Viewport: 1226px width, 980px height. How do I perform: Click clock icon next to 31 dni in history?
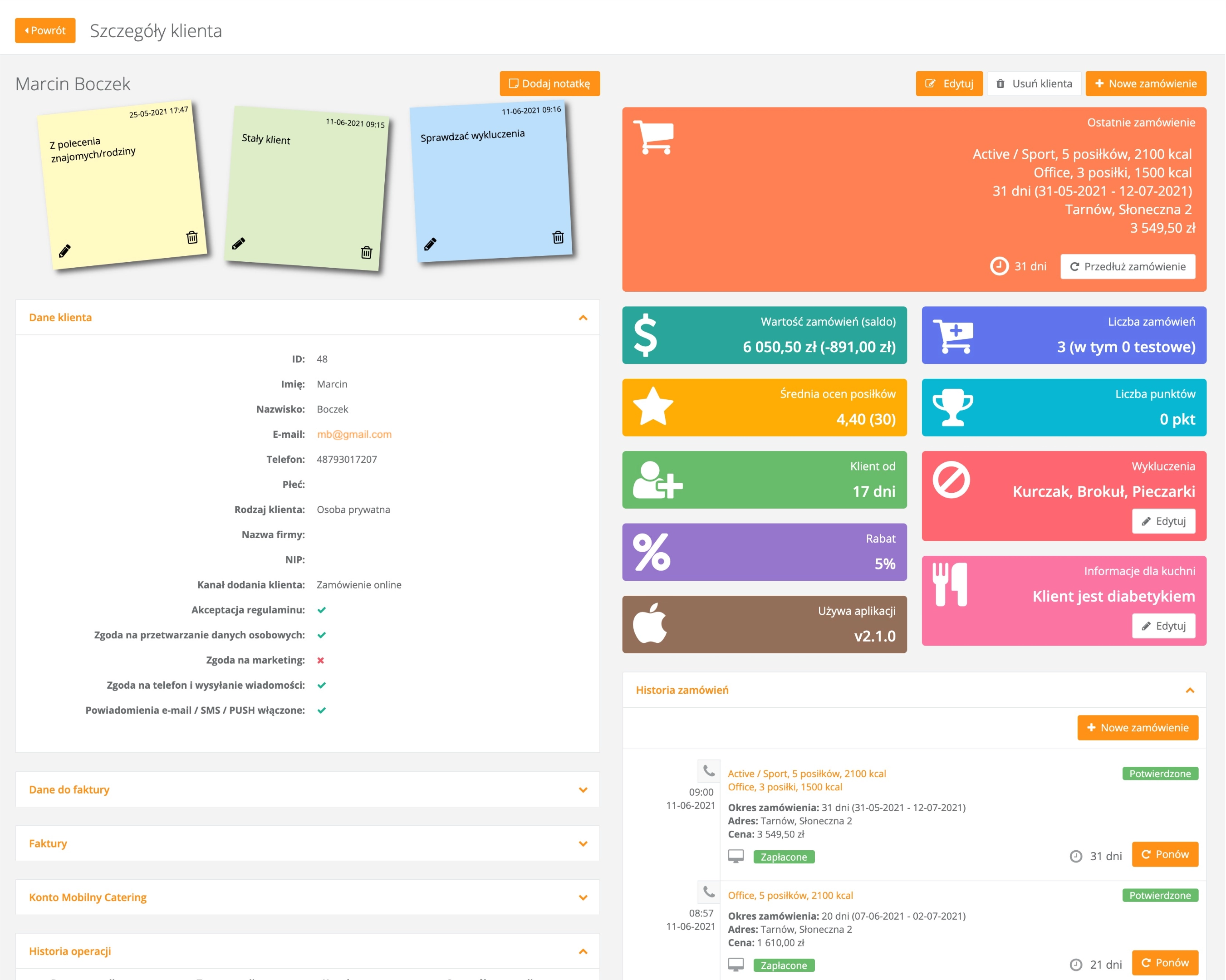(1076, 856)
